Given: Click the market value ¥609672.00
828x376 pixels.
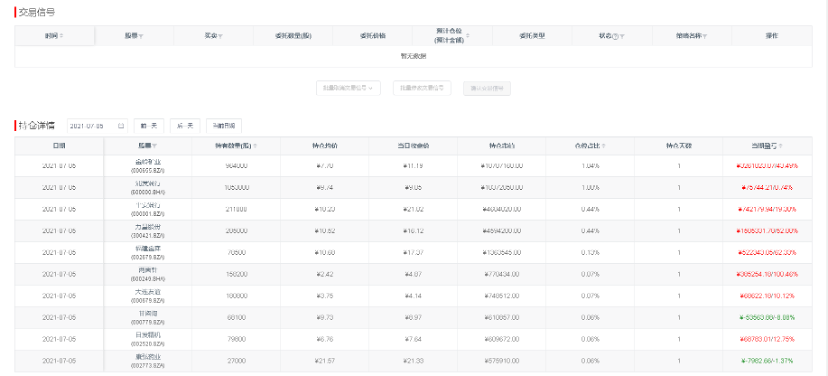Looking at the screenshot, I should tap(502, 339).
